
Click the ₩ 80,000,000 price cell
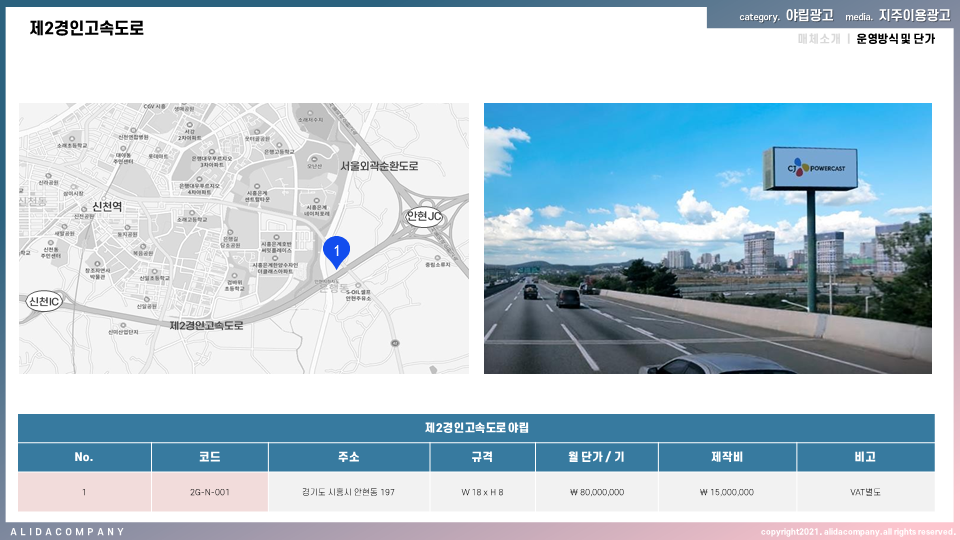[x=594, y=492]
